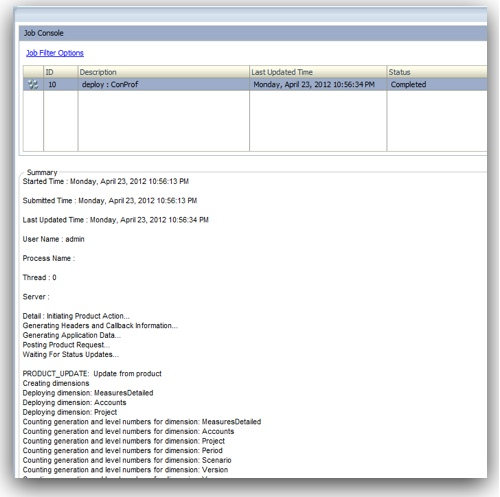
Task: Click the 'Creating dimensions' line
Action: (x=56, y=383)
